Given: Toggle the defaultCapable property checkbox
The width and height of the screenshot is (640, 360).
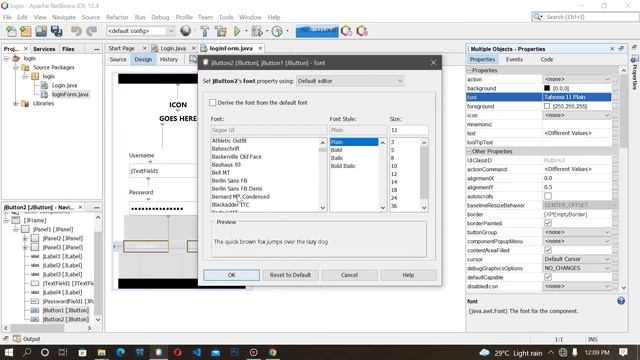Looking at the screenshot, I should pyautogui.click(x=548, y=277).
